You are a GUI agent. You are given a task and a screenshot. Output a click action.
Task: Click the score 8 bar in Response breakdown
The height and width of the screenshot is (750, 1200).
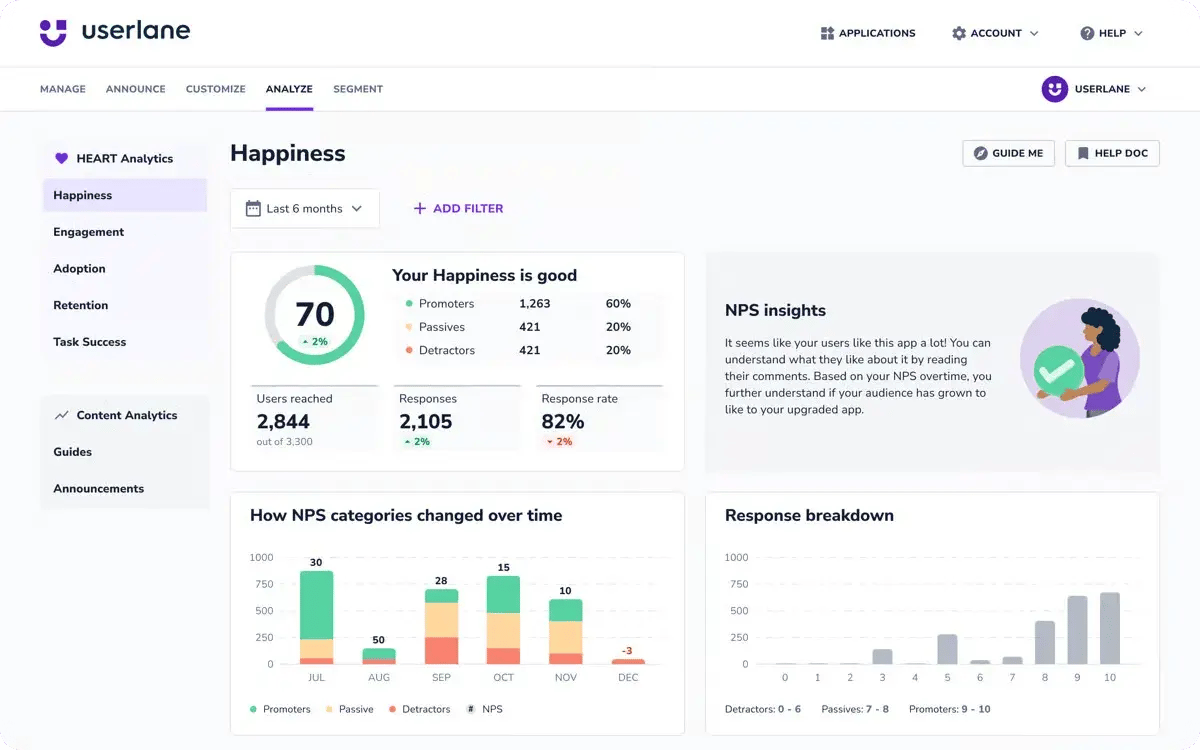pyautogui.click(x=1045, y=642)
